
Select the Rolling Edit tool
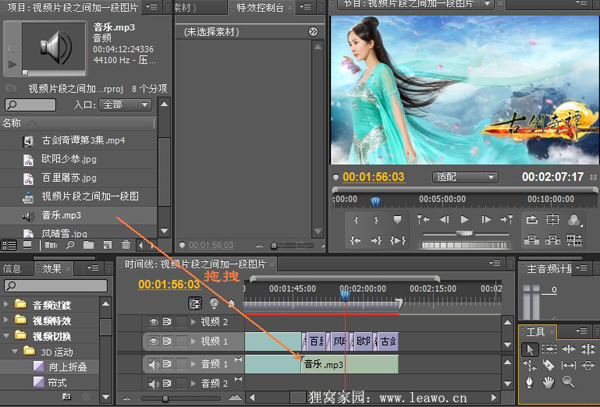pos(588,349)
